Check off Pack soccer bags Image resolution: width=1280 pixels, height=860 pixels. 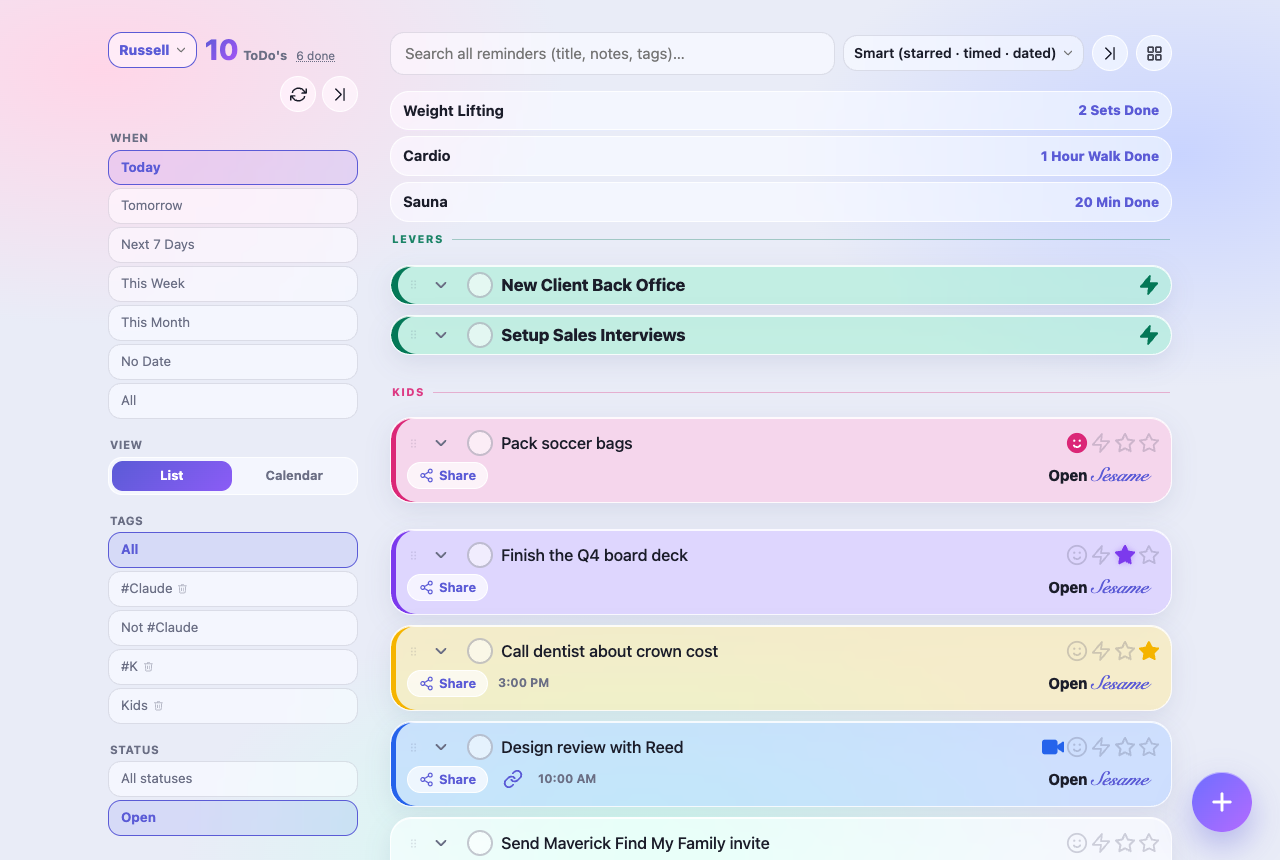tap(480, 443)
